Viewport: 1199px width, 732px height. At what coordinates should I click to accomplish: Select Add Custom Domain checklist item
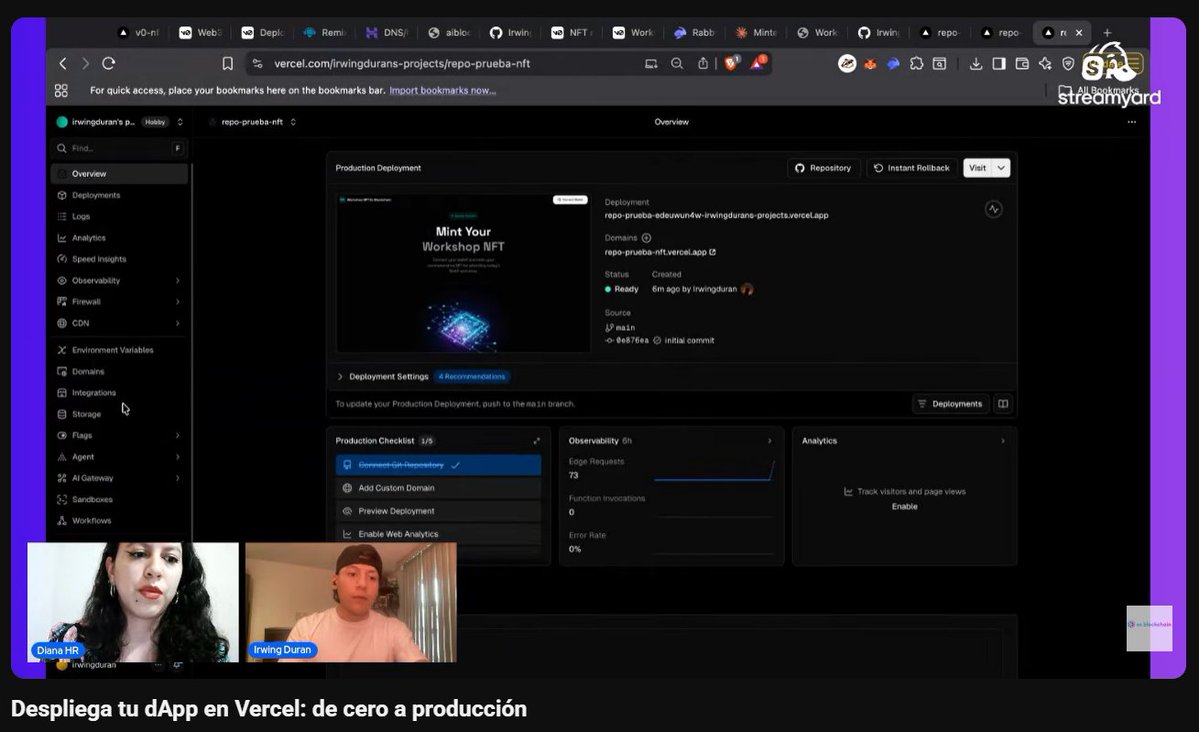438,488
